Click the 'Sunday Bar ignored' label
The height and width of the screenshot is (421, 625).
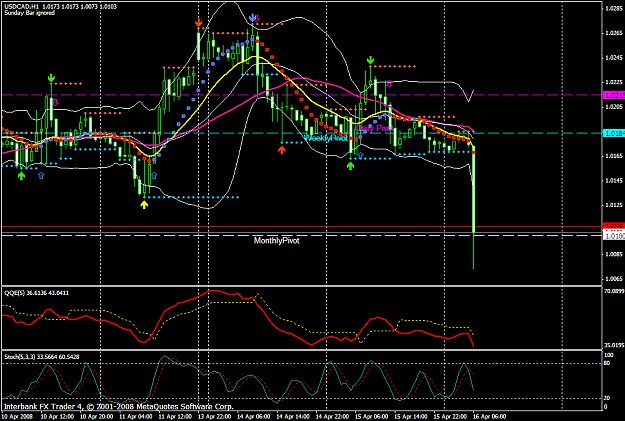point(29,13)
